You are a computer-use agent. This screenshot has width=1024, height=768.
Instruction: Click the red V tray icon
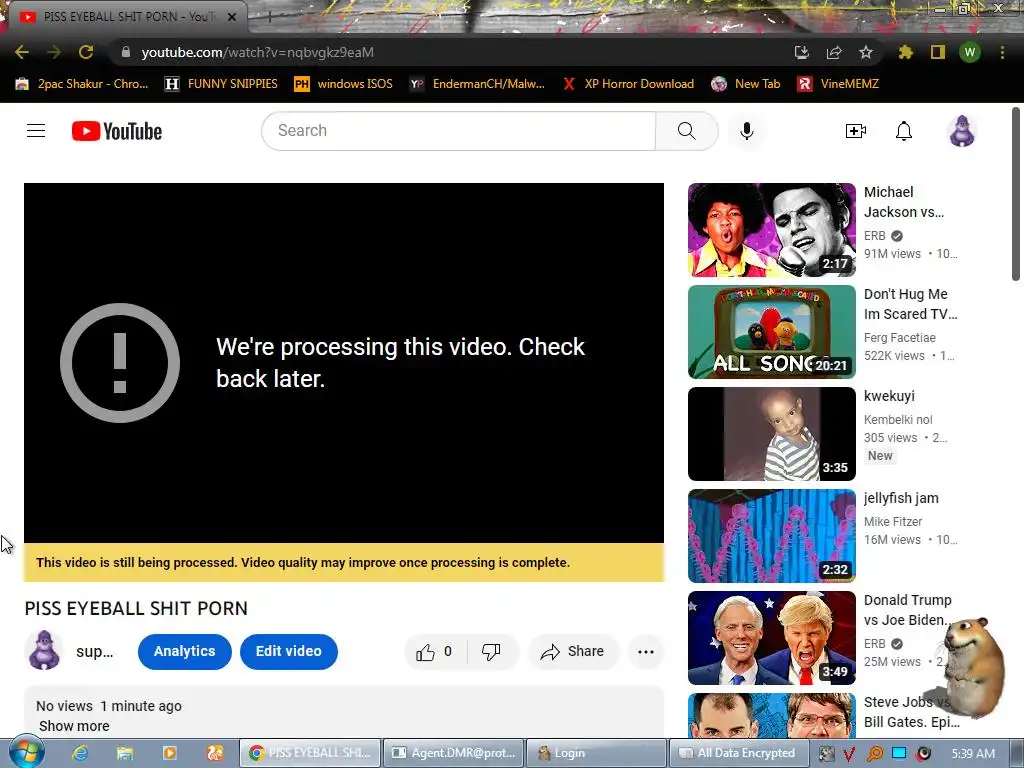(849, 754)
